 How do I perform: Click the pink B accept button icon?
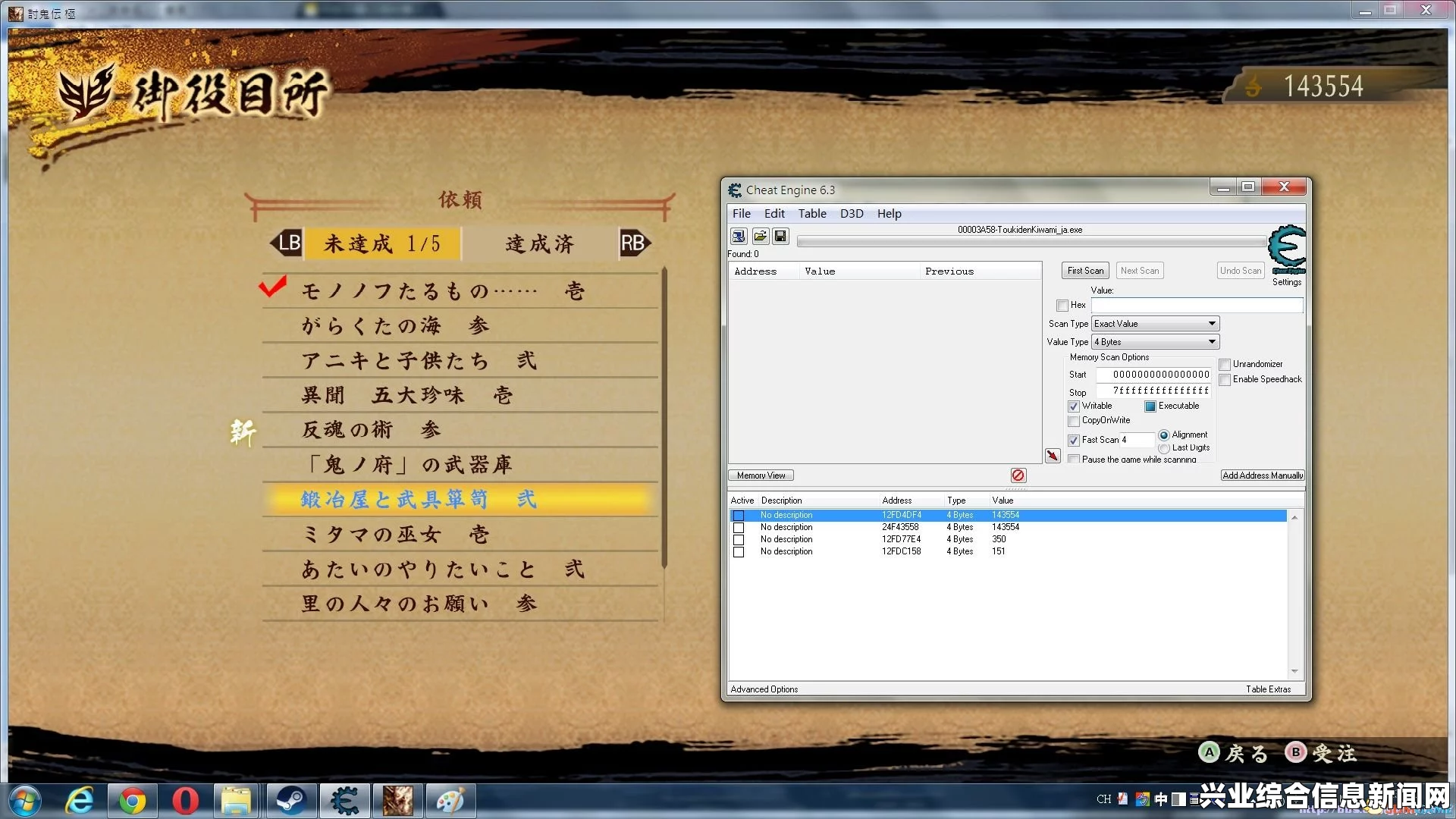[x=1296, y=752]
